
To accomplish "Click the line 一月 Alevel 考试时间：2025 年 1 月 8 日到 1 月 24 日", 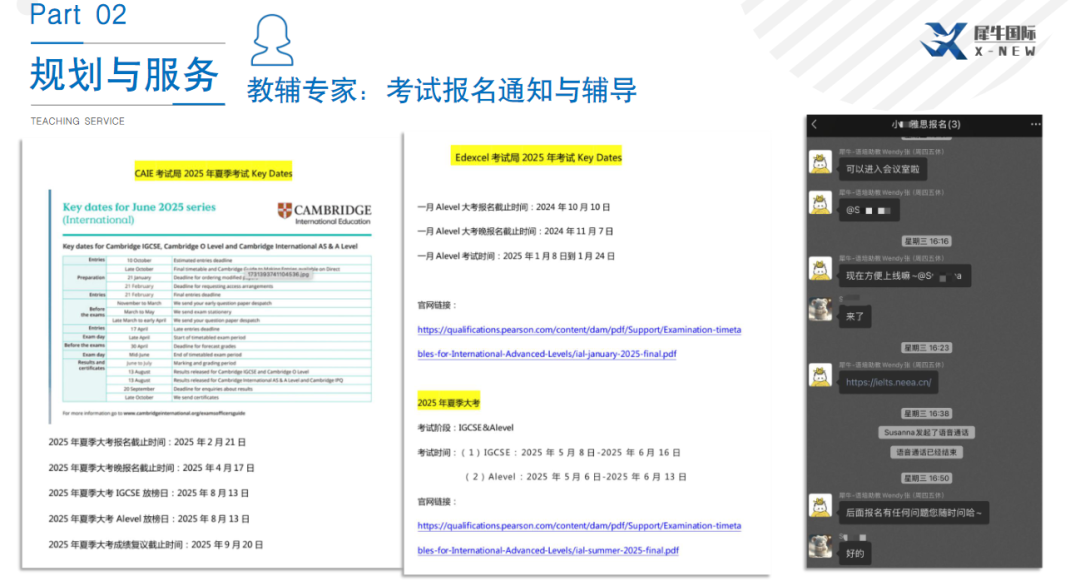I will coord(516,256).
